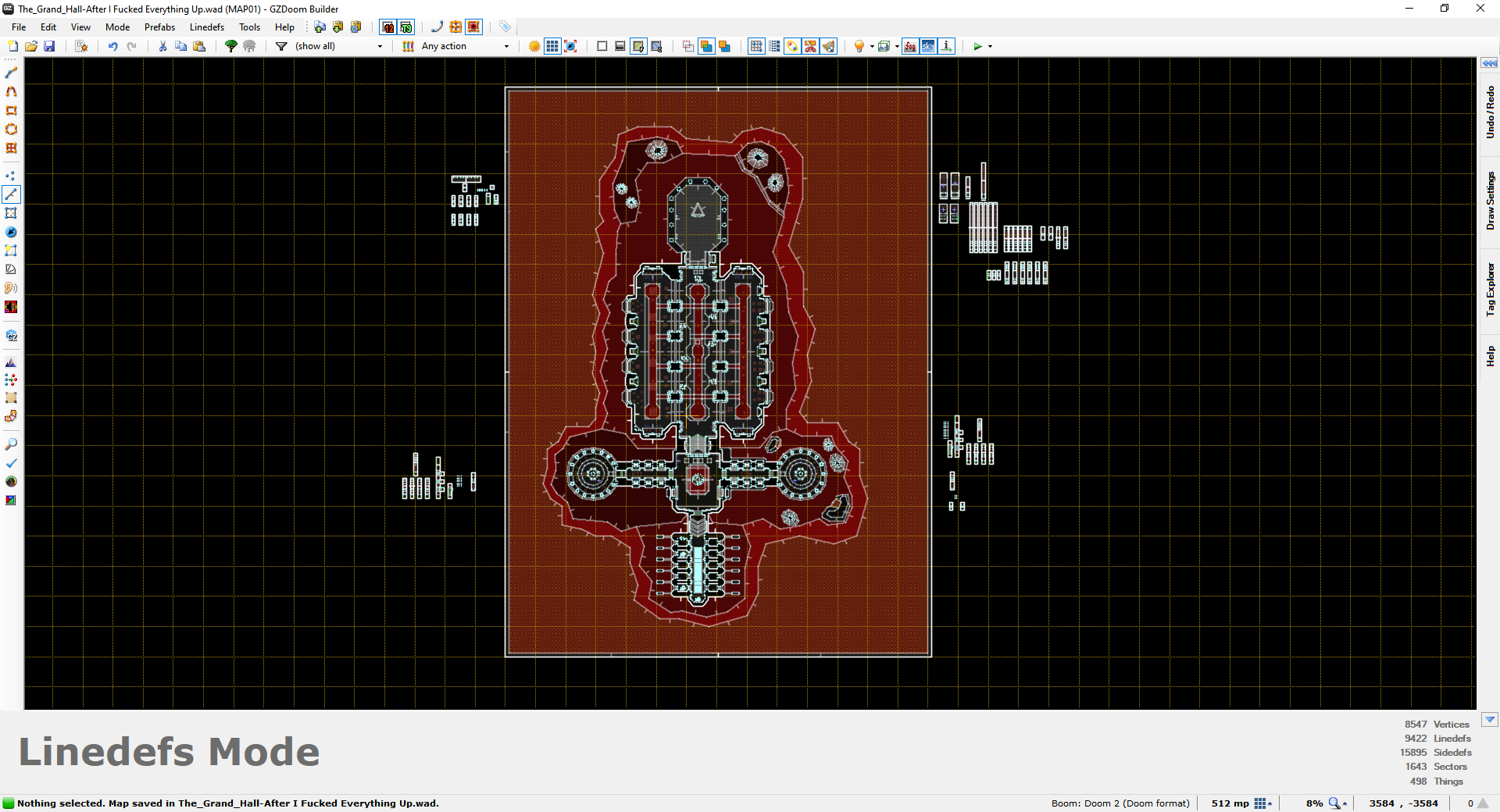Undo the last action
This screenshot has height=812, width=1500.
pyautogui.click(x=113, y=46)
